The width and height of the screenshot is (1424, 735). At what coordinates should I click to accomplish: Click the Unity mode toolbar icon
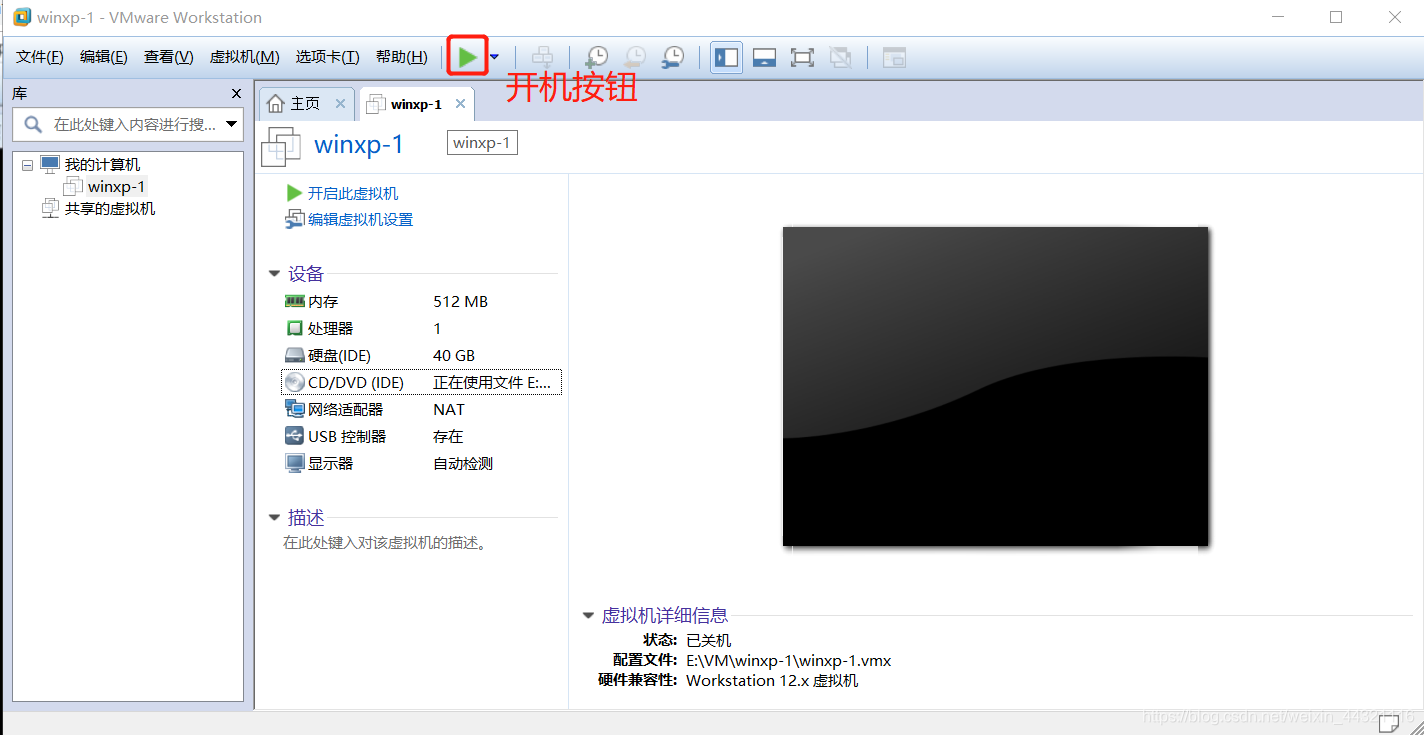pyautogui.click(x=841, y=57)
